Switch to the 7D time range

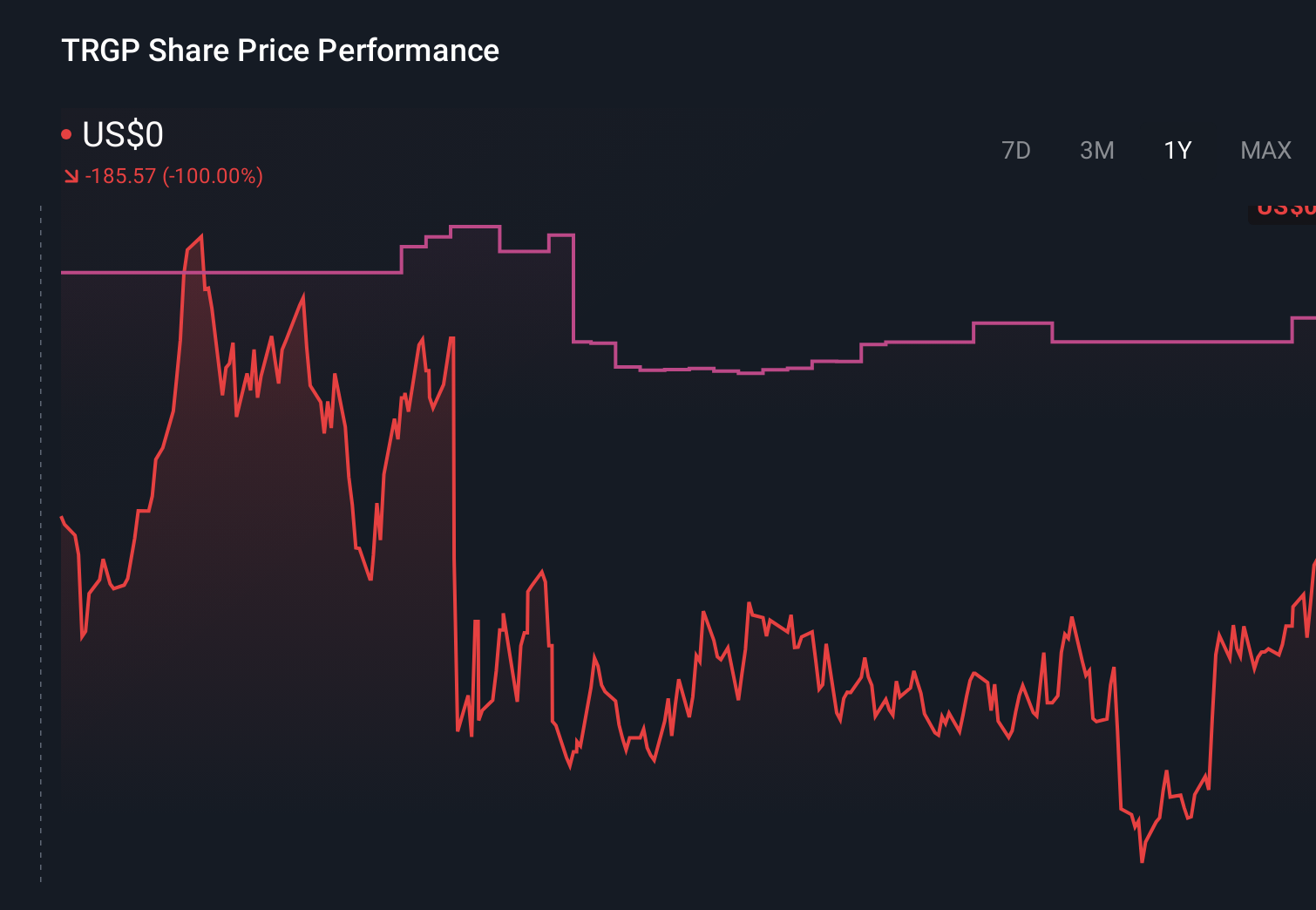(1016, 150)
